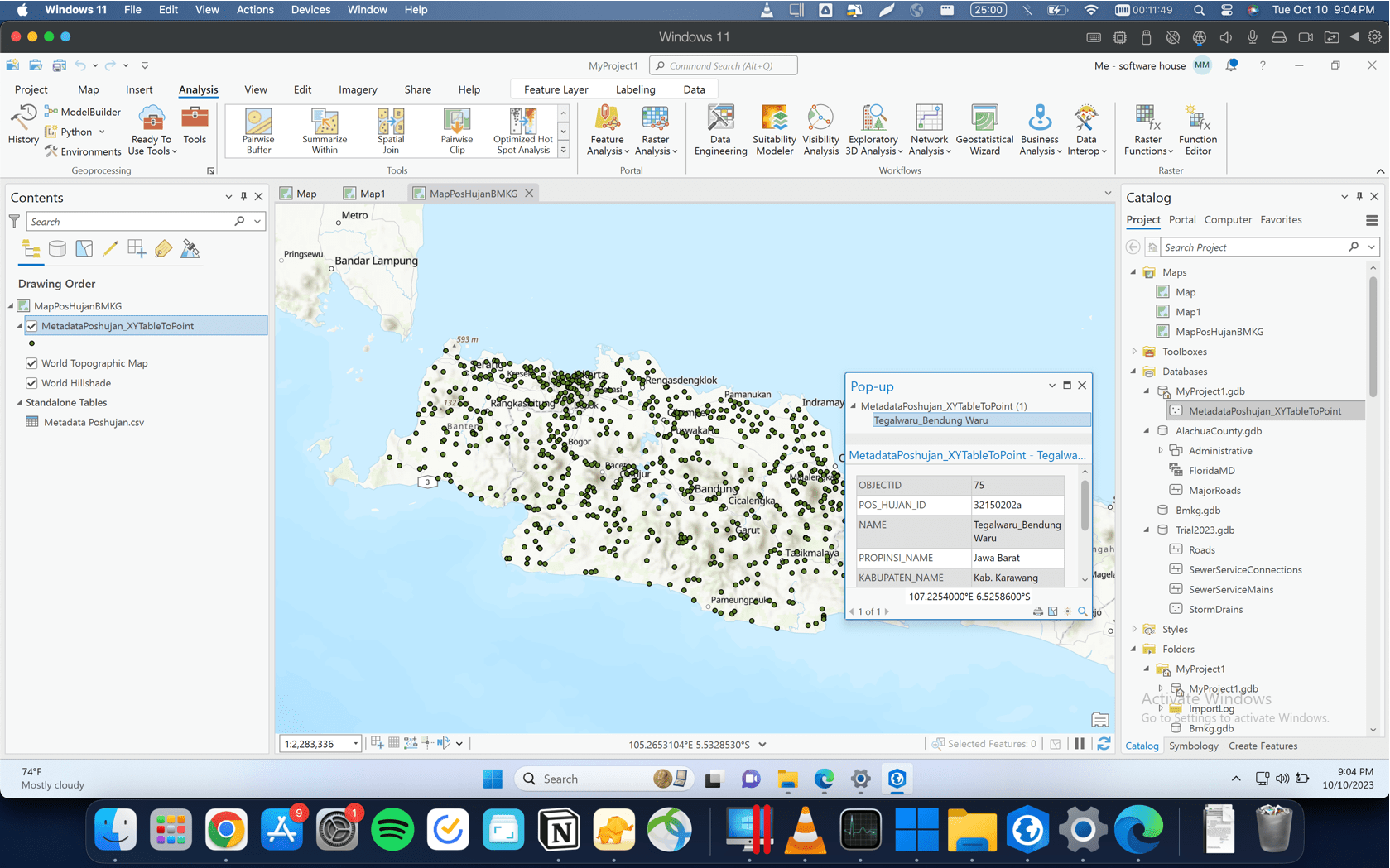Image resolution: width=1390 pixels, height=868 pixels.
Task: Toggle visibility of MetadataPoshujan_XYTableToPoint layer
Action: click(x=31, y=325)
